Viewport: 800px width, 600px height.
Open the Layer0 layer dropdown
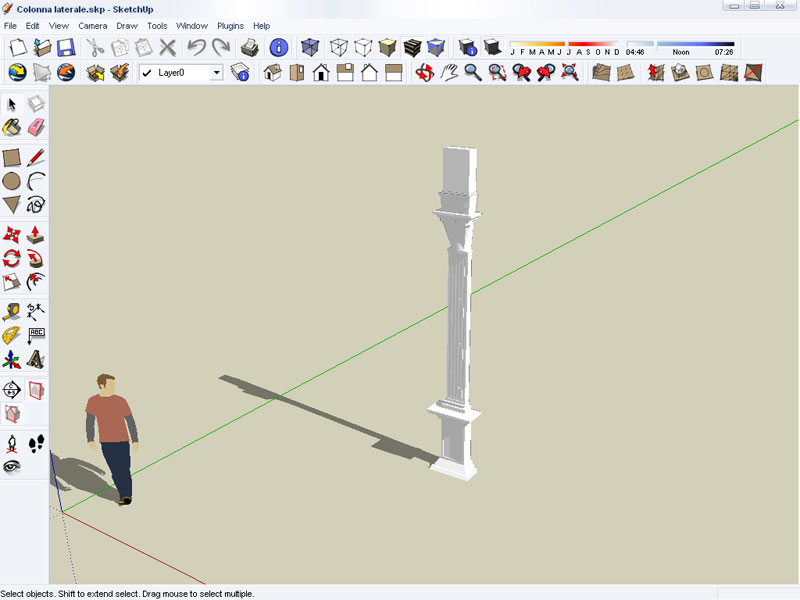216,73
